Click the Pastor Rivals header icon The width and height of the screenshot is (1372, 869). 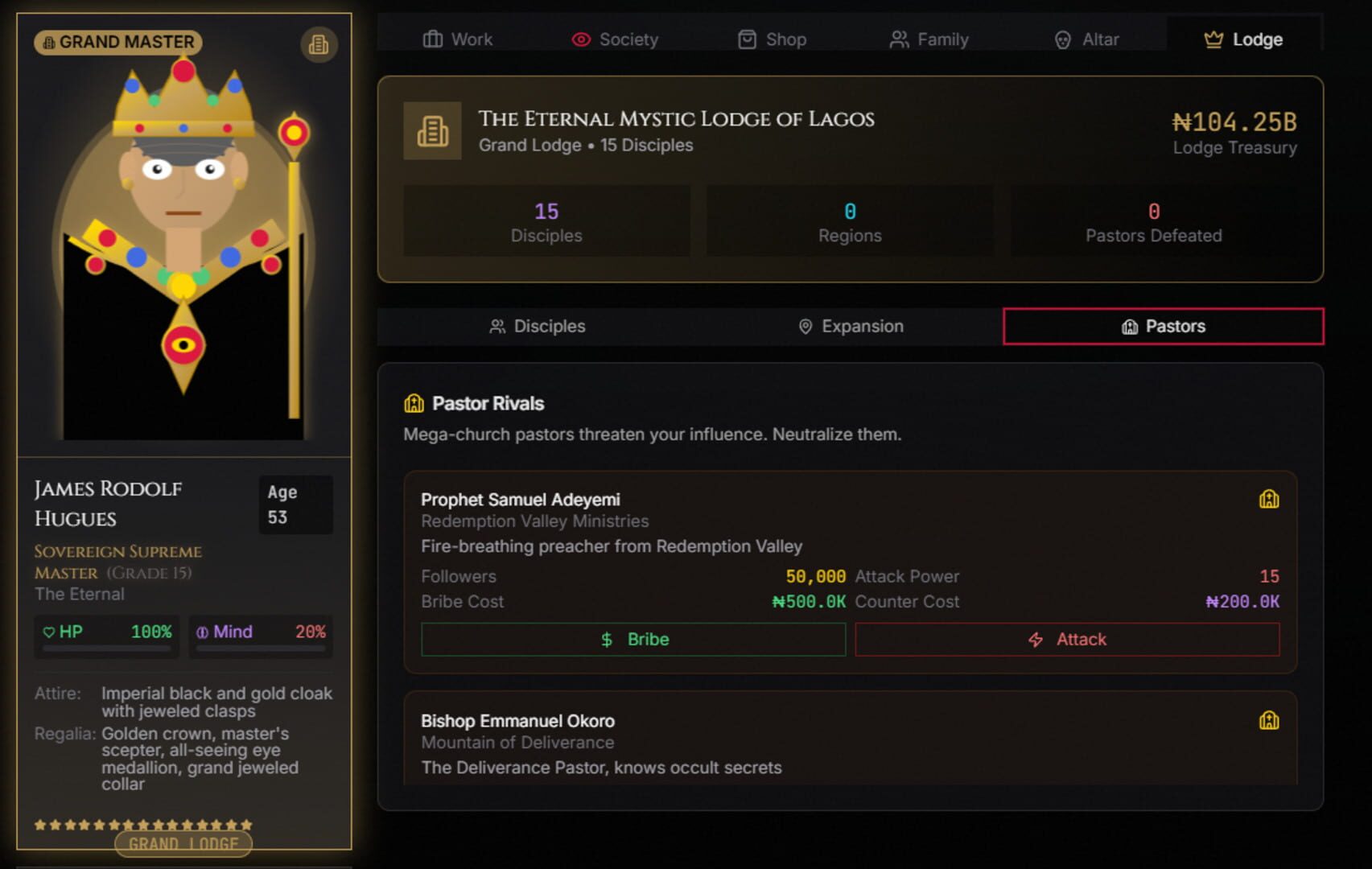click(x=413, y=403)
